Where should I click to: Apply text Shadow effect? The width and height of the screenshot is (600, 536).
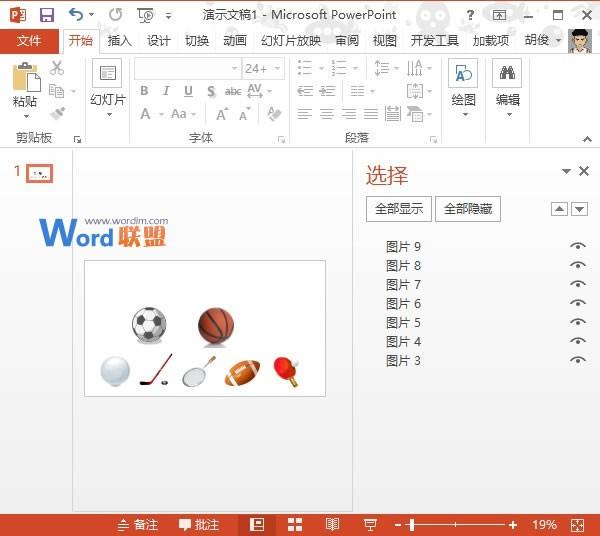pos(211,91)
